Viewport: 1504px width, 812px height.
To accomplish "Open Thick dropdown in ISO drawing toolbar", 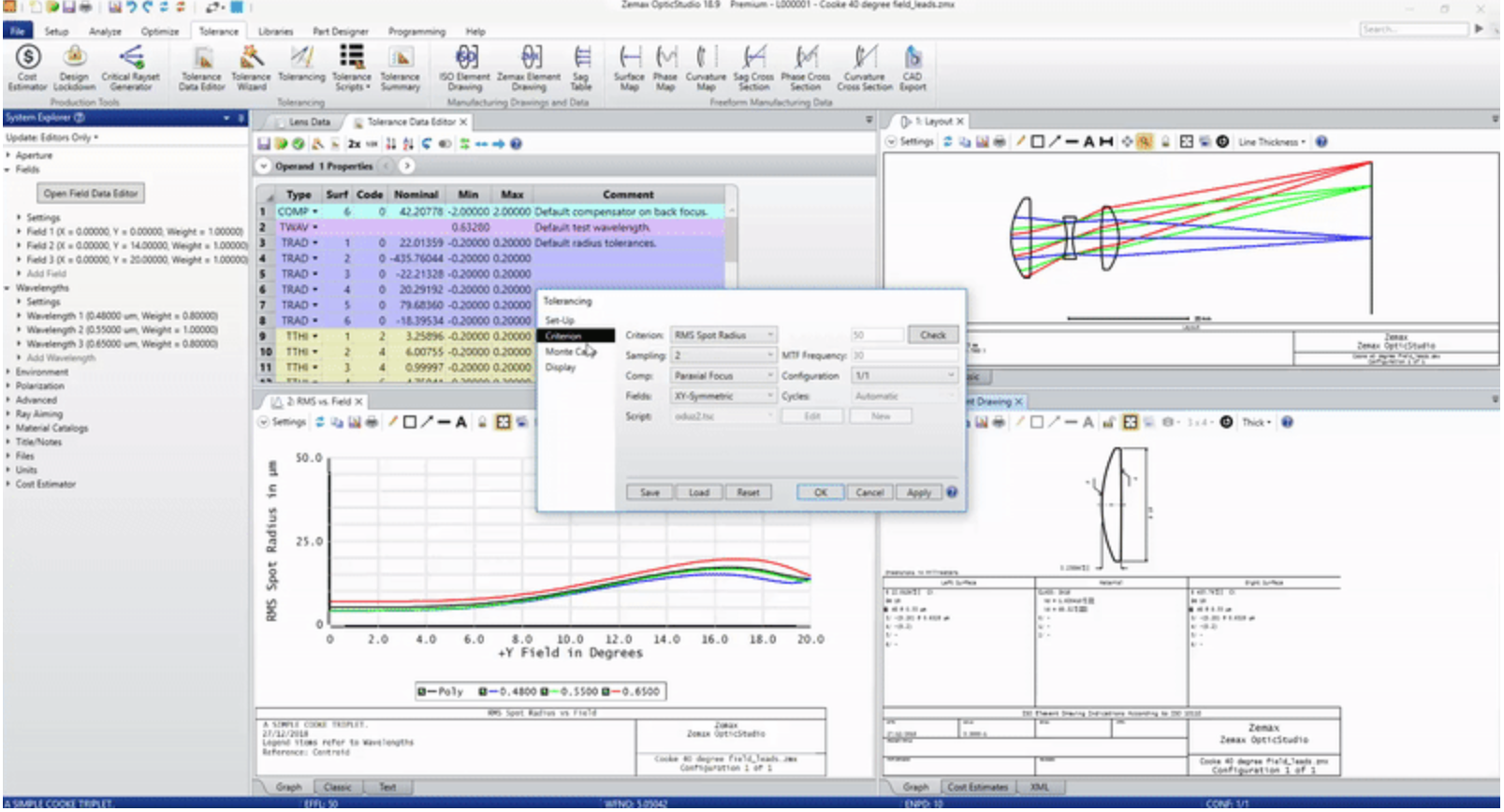I will (x=1256, y=423).
